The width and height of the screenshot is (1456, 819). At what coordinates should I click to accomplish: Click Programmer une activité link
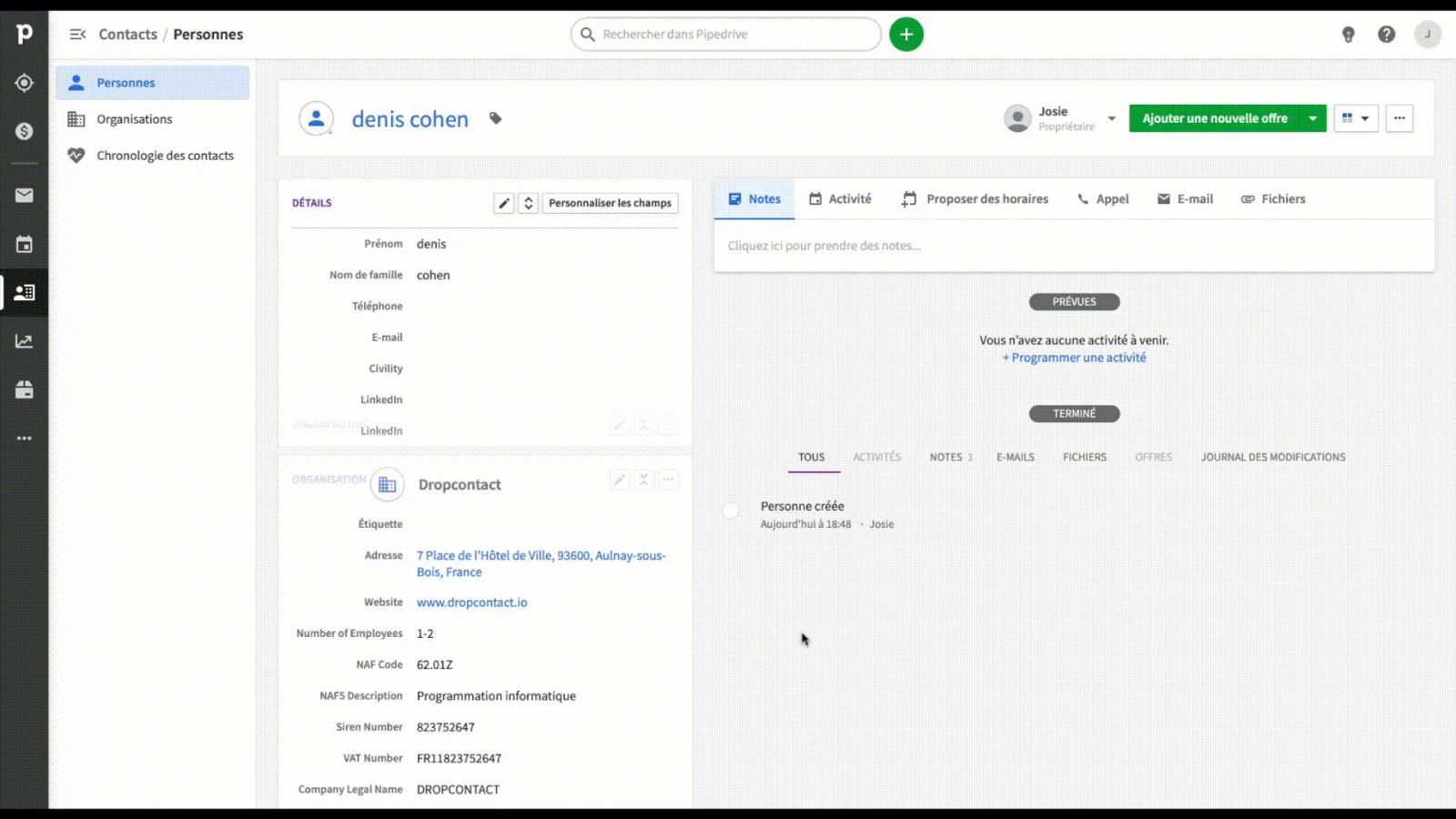click(x=1074, y=358)
